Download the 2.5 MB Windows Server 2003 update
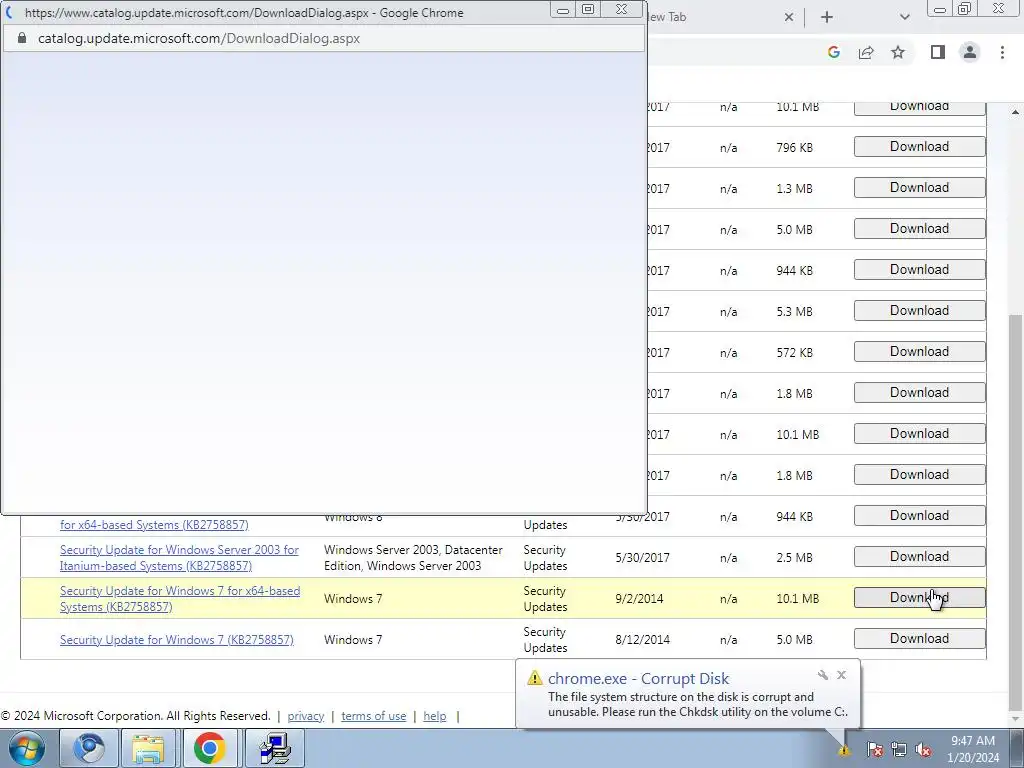Image resolution: width=1024 pixels, height=768 pixels. 920,557
